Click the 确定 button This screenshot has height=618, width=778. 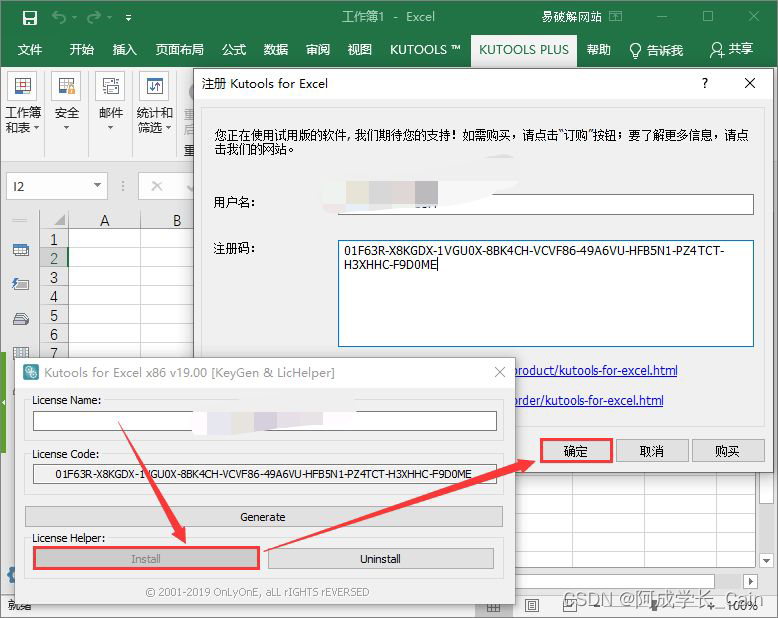pyautogui.click(x=576, y=451)
